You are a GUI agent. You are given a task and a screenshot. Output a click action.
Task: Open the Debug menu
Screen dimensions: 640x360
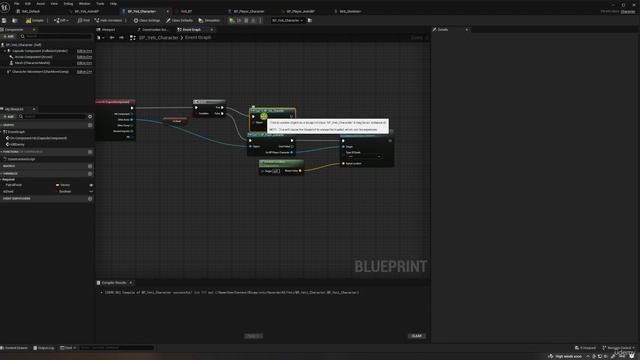point(68,4)
